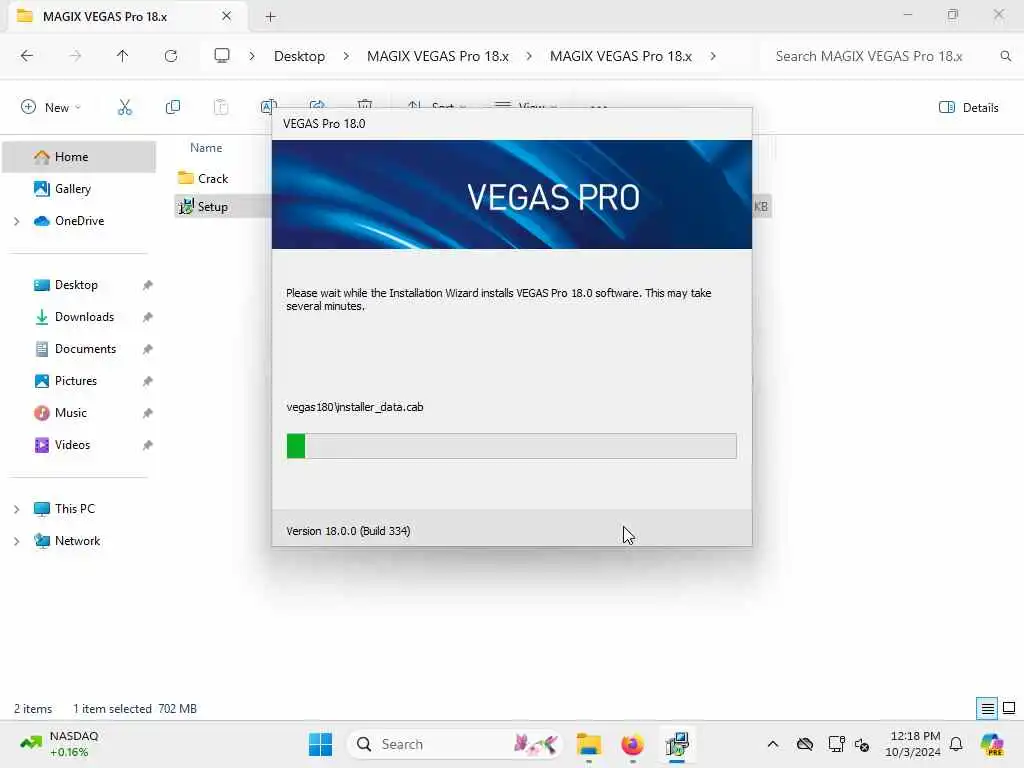Expand This PC tree node

(16, 509)
